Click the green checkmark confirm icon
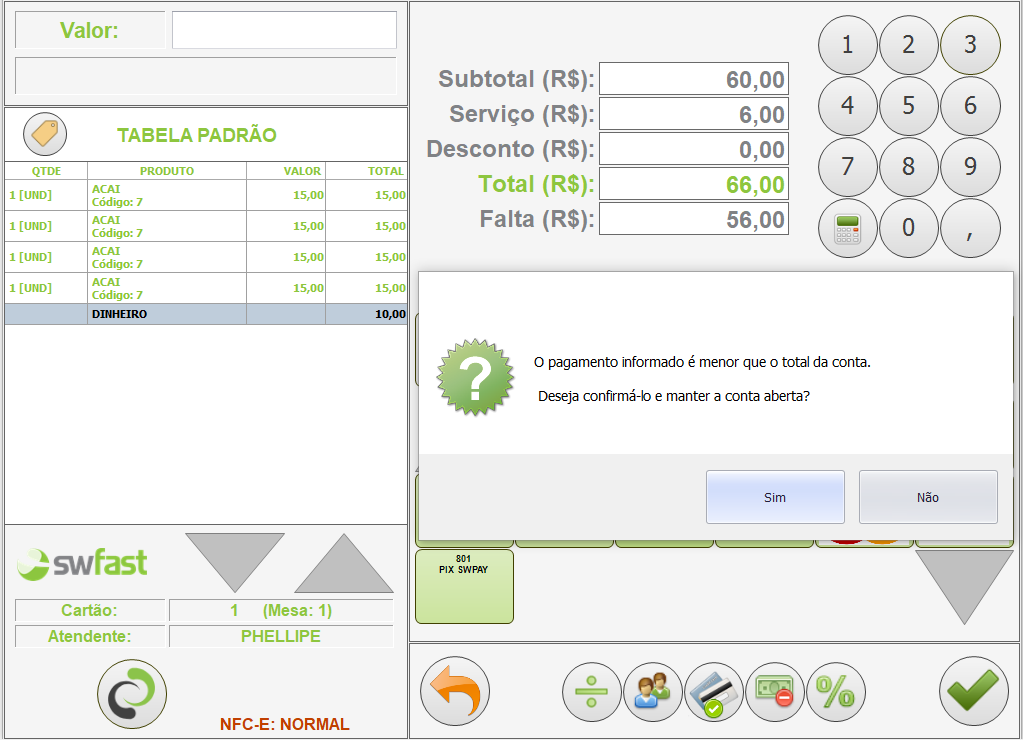1023x740 pixels. (973, 691)
